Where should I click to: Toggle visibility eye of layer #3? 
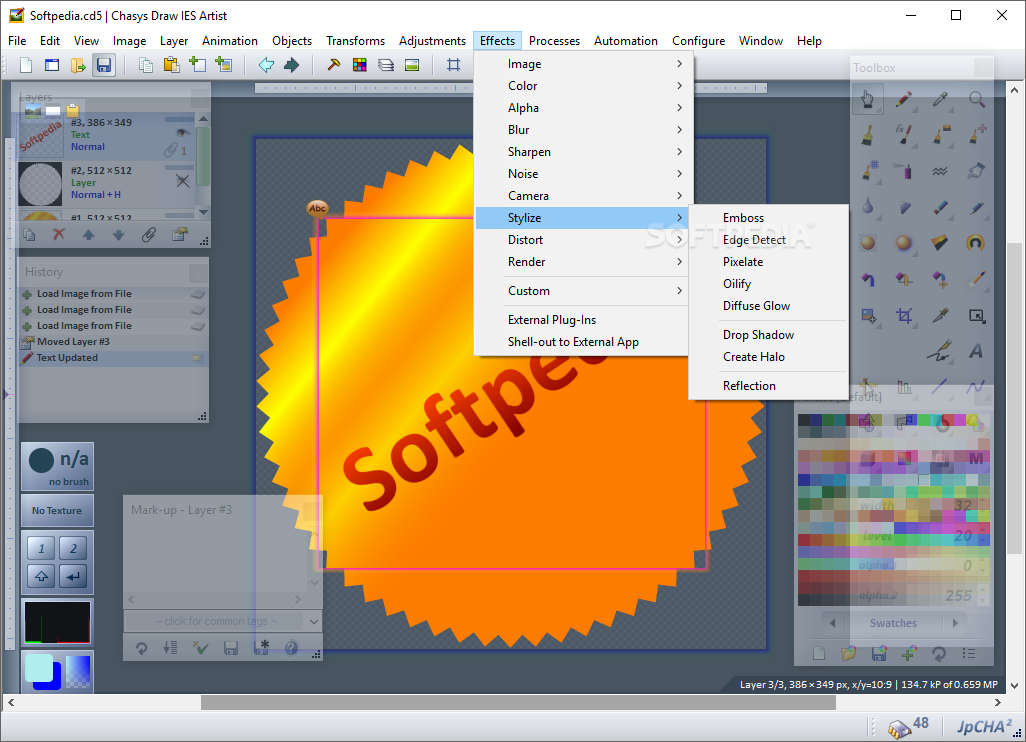click(x=183, y=132)
